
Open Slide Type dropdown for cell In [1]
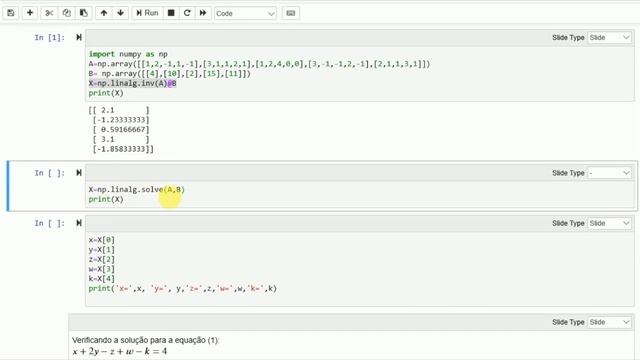(x=610, y=38)
